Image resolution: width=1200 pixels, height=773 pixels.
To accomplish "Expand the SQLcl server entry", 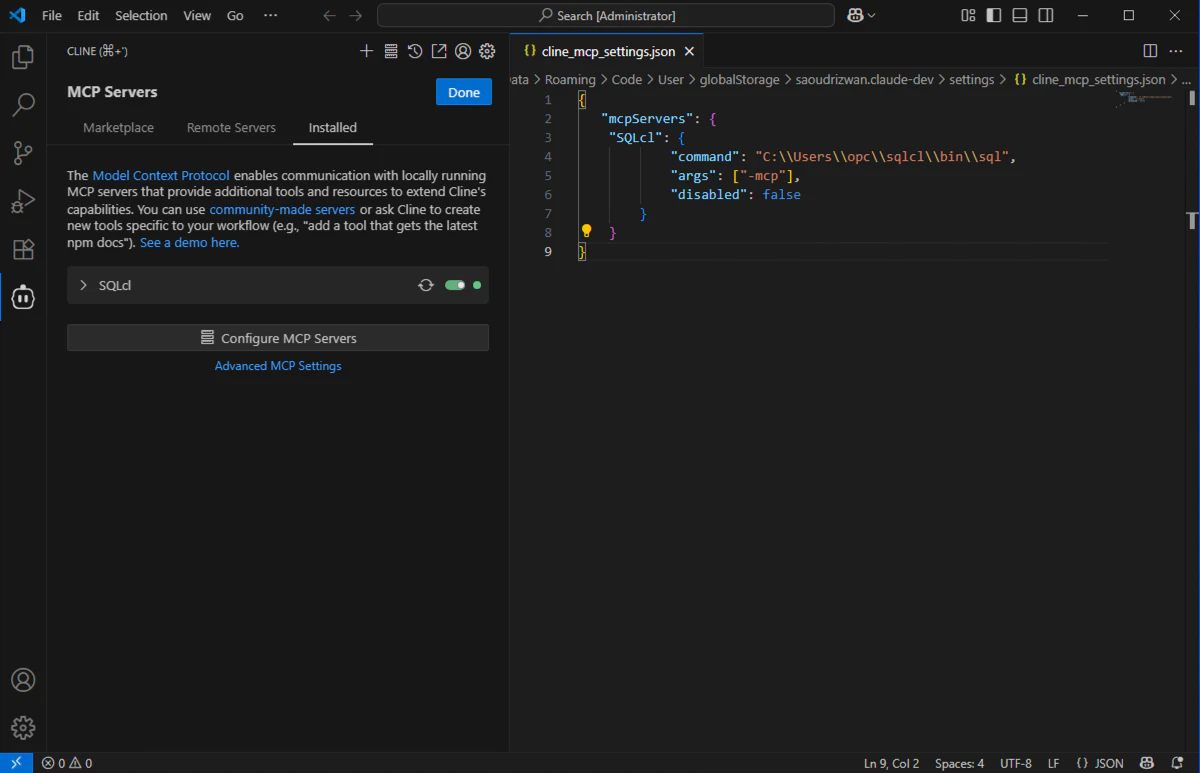I will (x=84, y=285).
